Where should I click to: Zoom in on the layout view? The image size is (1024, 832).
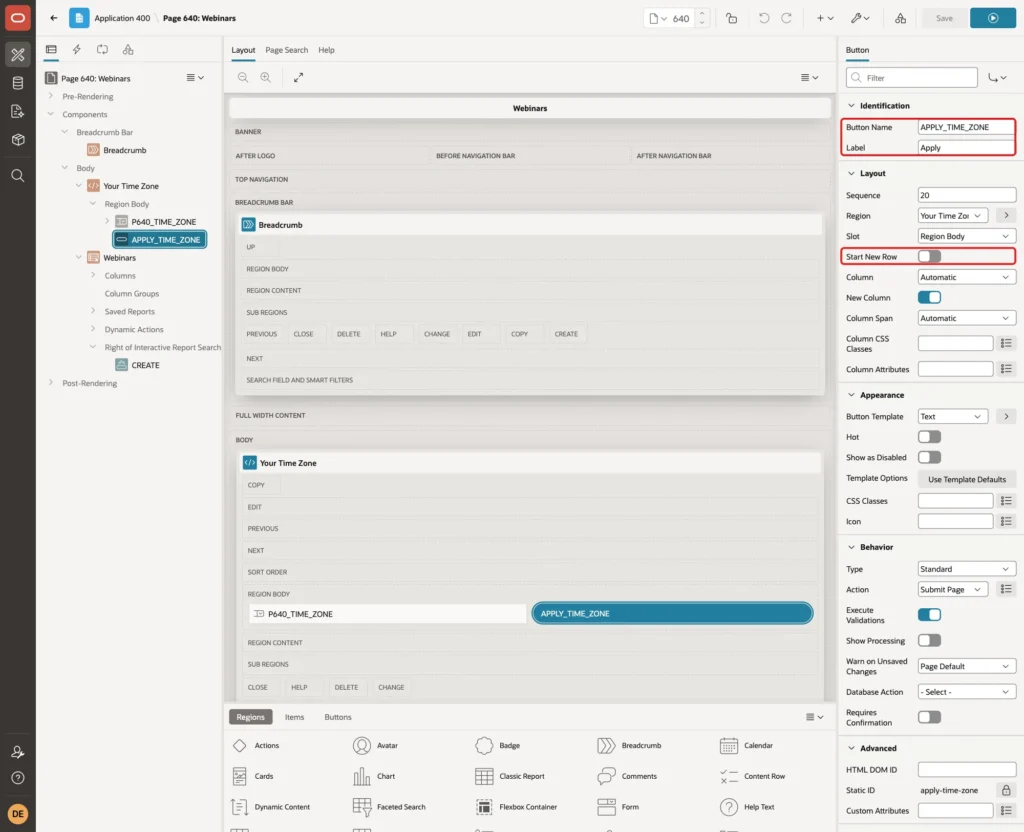[x=265, y=77]
